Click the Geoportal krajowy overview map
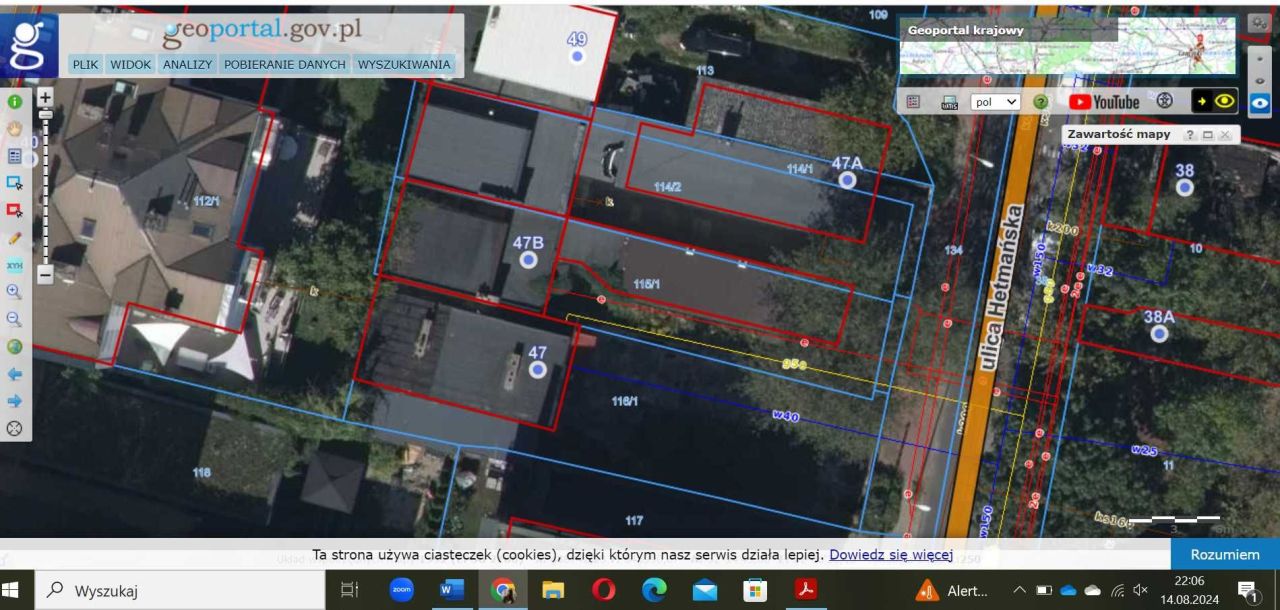The height and width of the screenshot is (610, 1280). point(1067,46)
